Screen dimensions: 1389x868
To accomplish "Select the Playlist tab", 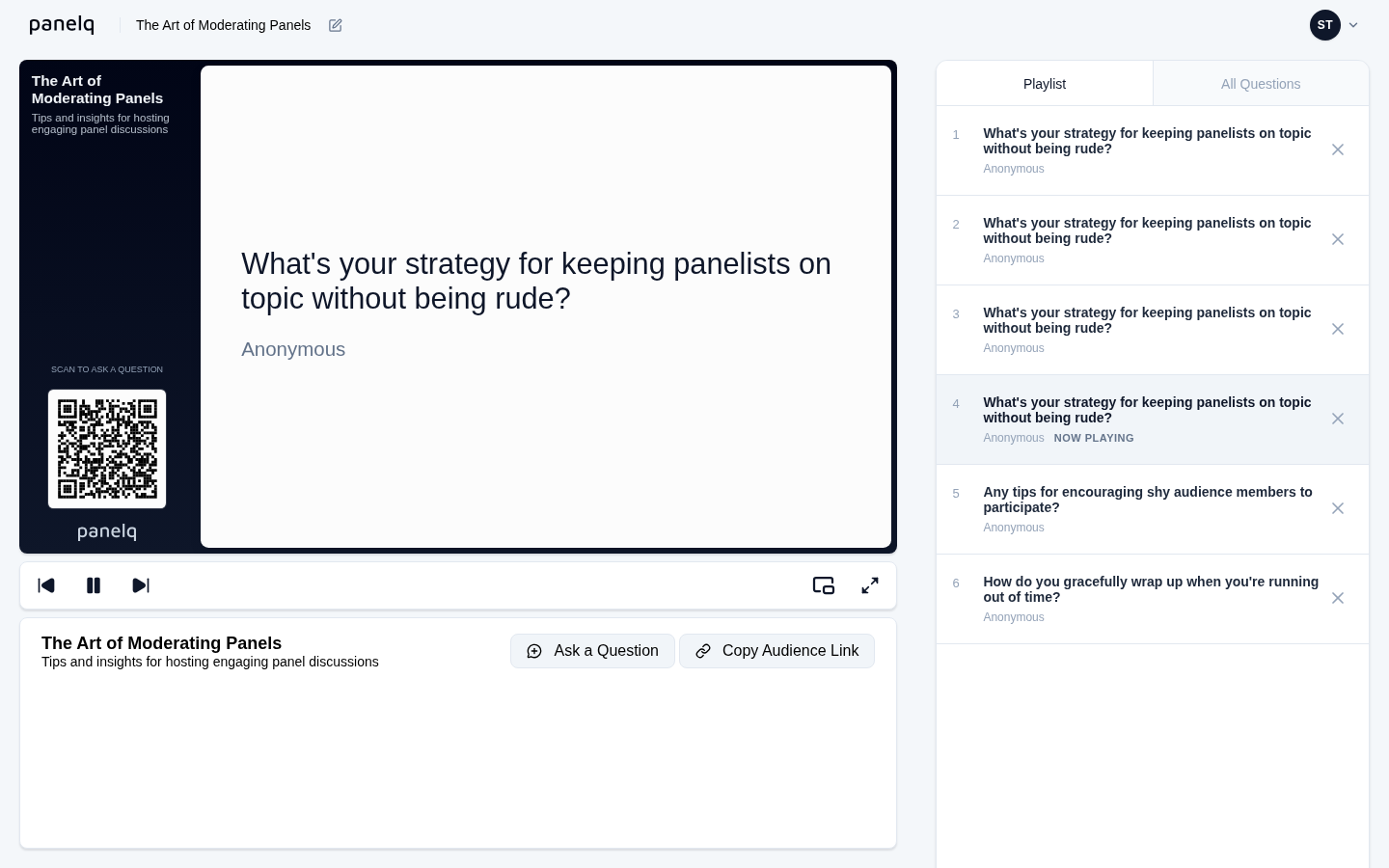I will point(1045,84).
